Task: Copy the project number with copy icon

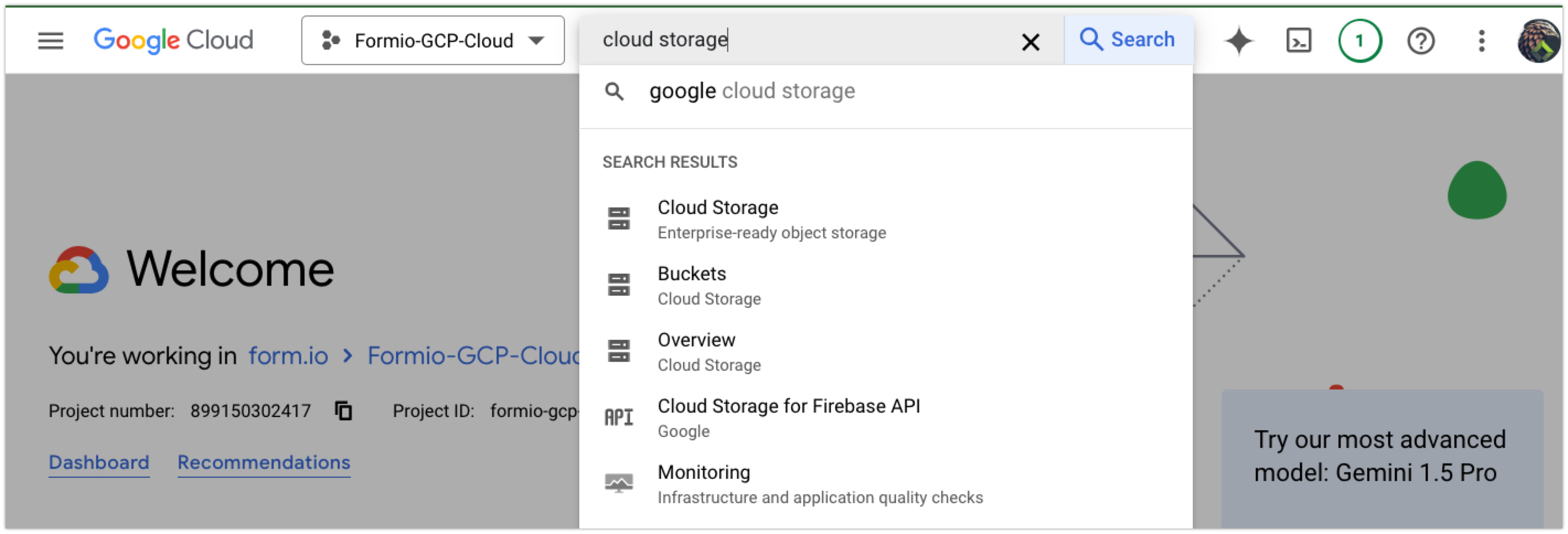Action: (x=343, y=412)
